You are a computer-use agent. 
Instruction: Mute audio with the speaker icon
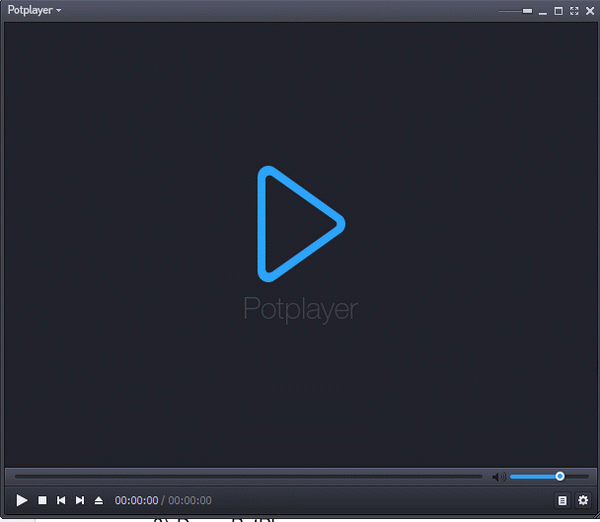point(499,477)
